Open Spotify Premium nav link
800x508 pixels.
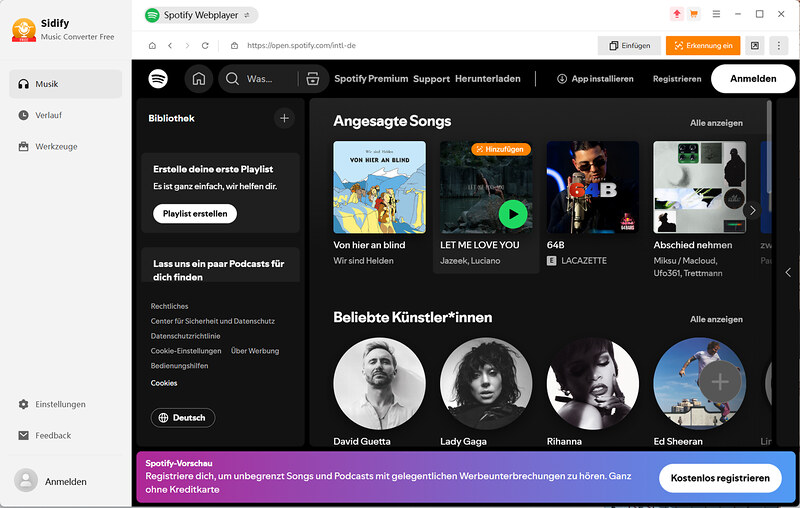[x=371, y=79]
